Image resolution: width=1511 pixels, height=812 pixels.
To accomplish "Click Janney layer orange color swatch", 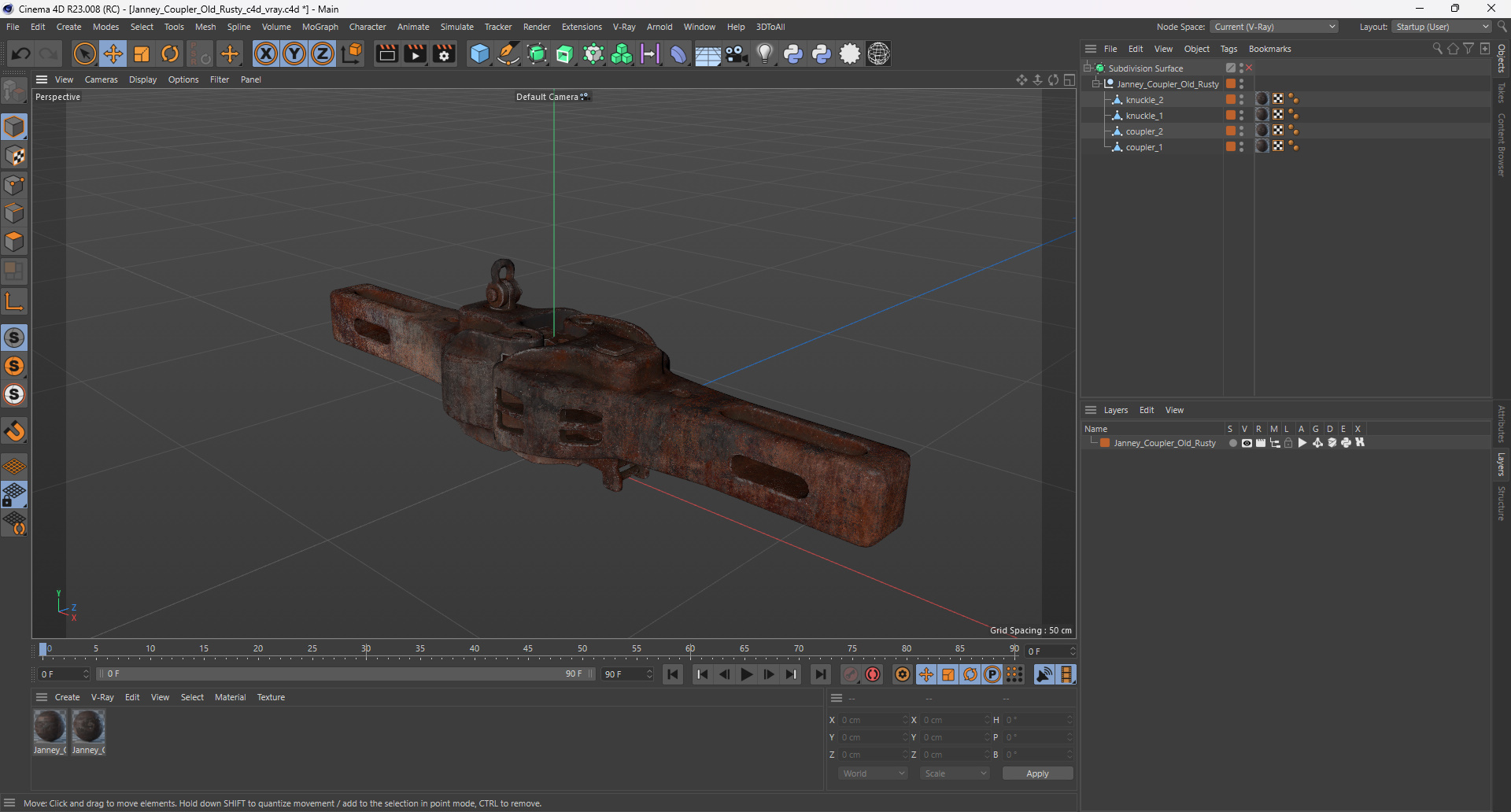I will [x=1105, y=443].
